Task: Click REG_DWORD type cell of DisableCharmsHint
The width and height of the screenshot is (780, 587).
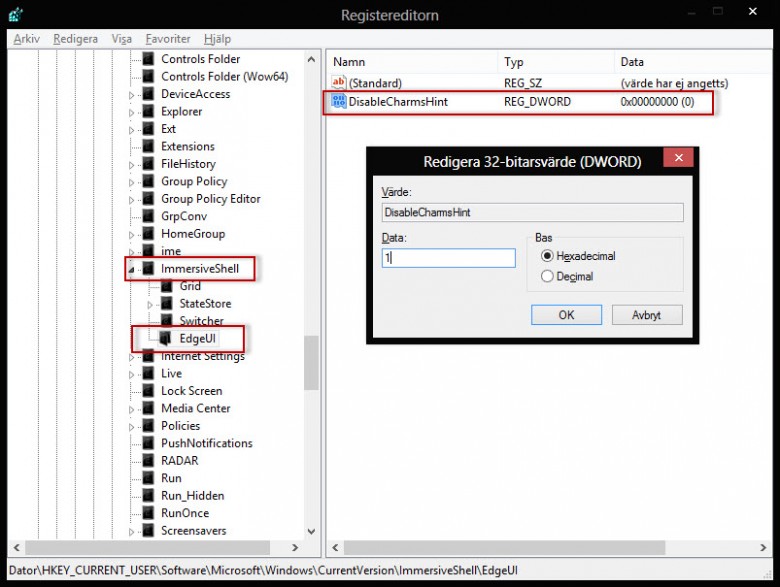Action: (537, 101)
